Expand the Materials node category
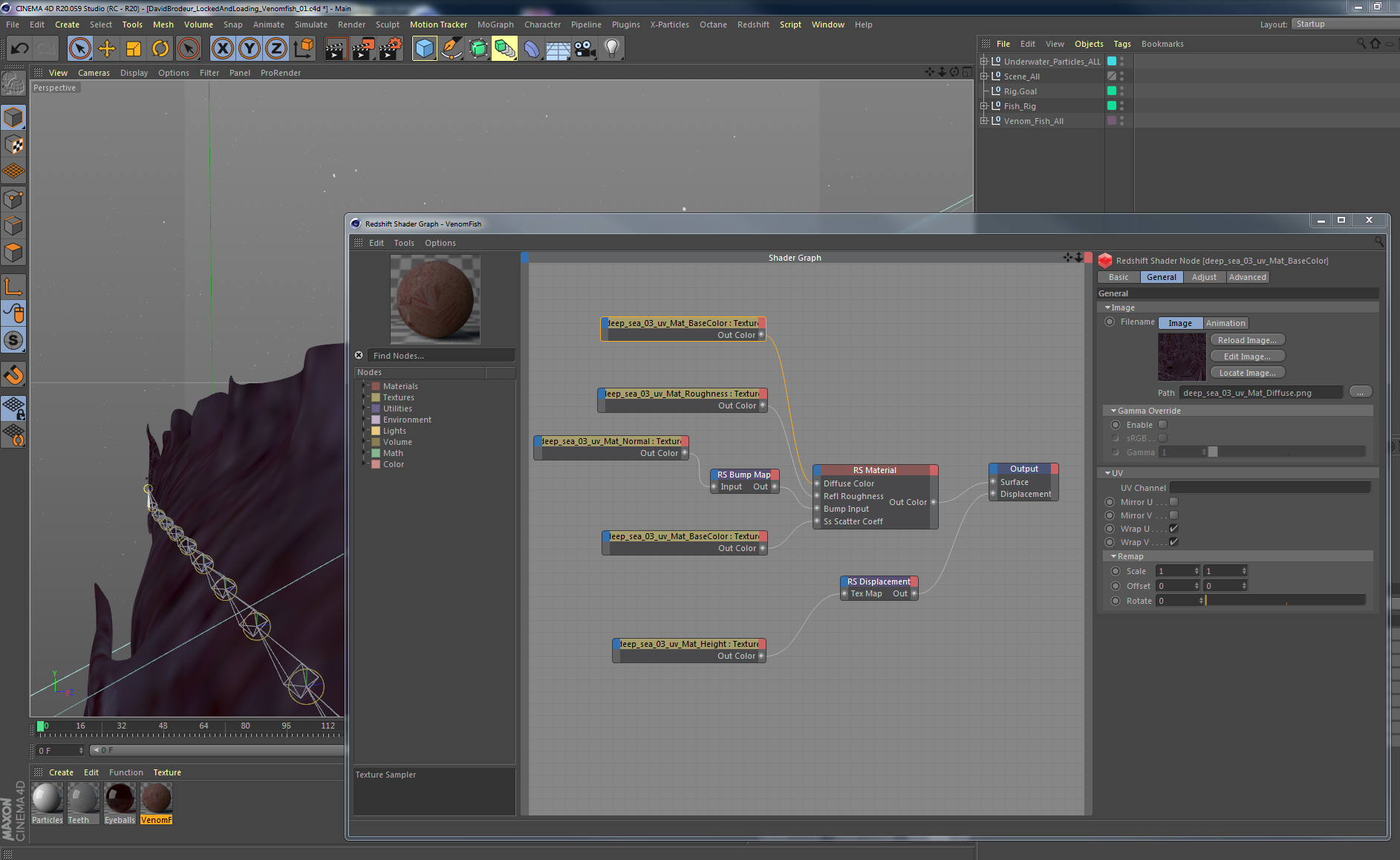 (365, 386)
